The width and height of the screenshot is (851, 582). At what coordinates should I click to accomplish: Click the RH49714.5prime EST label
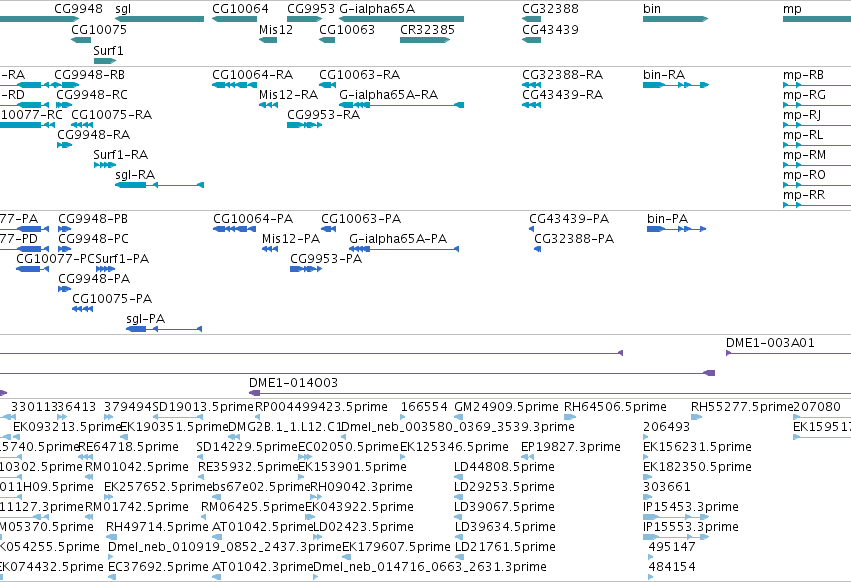coord(157,527)
